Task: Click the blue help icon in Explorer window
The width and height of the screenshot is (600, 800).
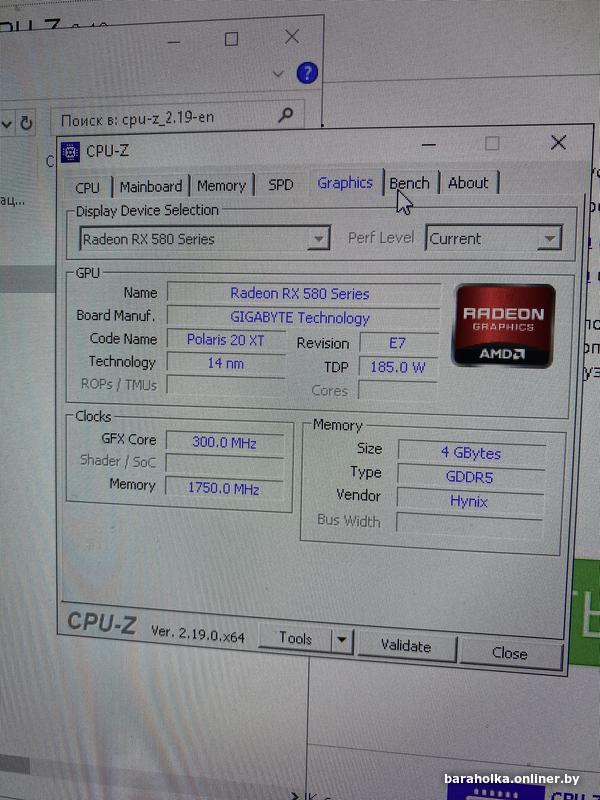Action: click(x=307, y=73)
